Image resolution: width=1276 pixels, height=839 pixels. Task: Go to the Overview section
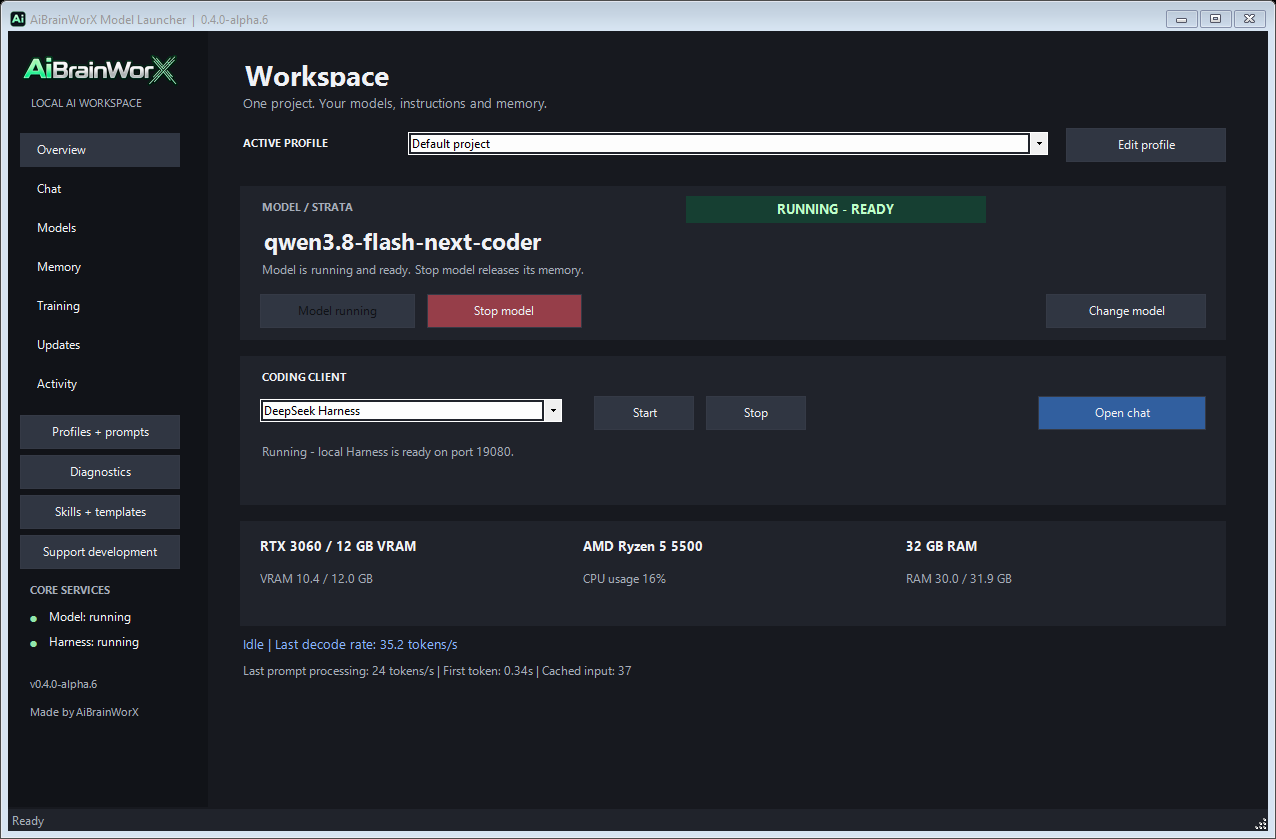(x=100, y=150)
